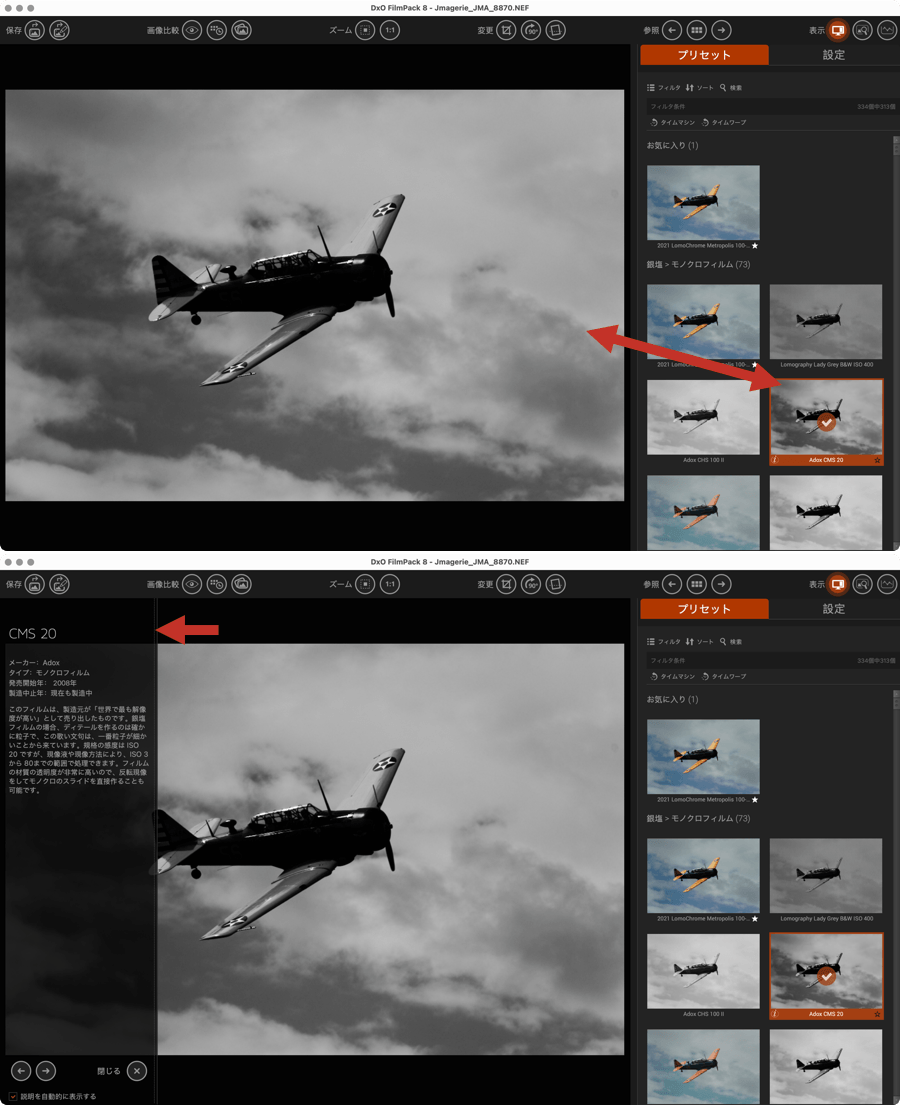Click the zoom-to-fit icon in the lower window

366,584
